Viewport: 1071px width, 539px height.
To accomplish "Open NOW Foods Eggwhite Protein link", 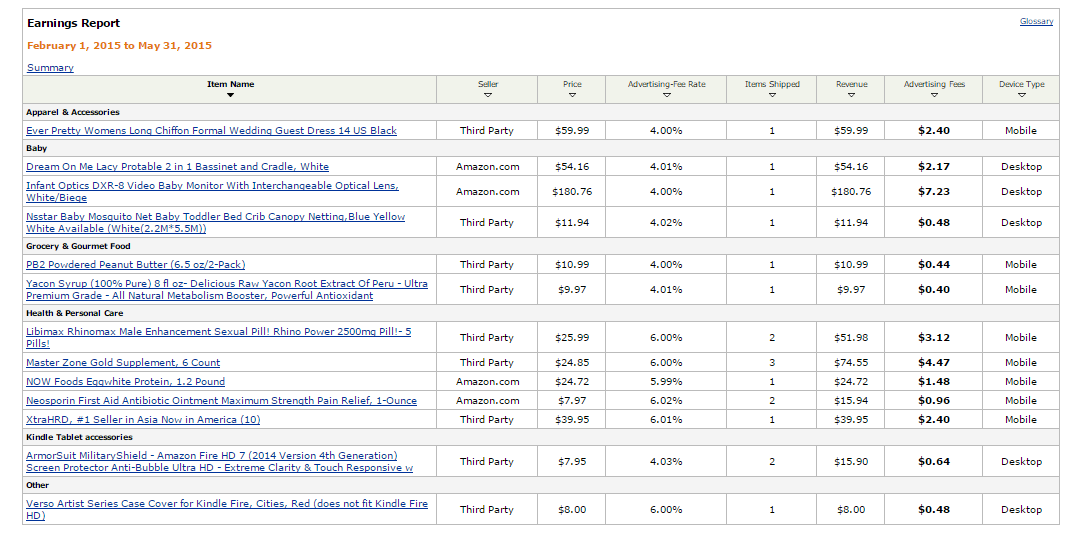I will pyautogui.click(x=126, y=382).
